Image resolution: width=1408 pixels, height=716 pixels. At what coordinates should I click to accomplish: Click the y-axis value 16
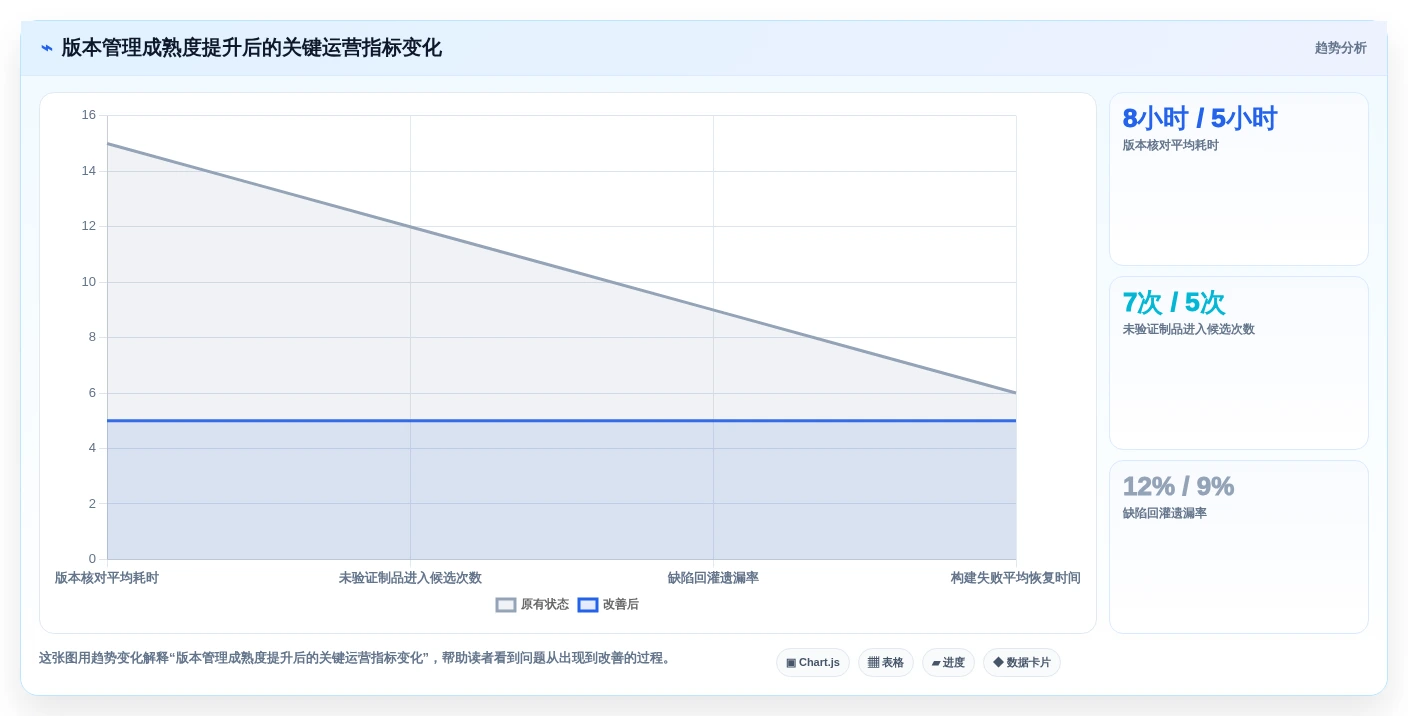coord(89,115)
